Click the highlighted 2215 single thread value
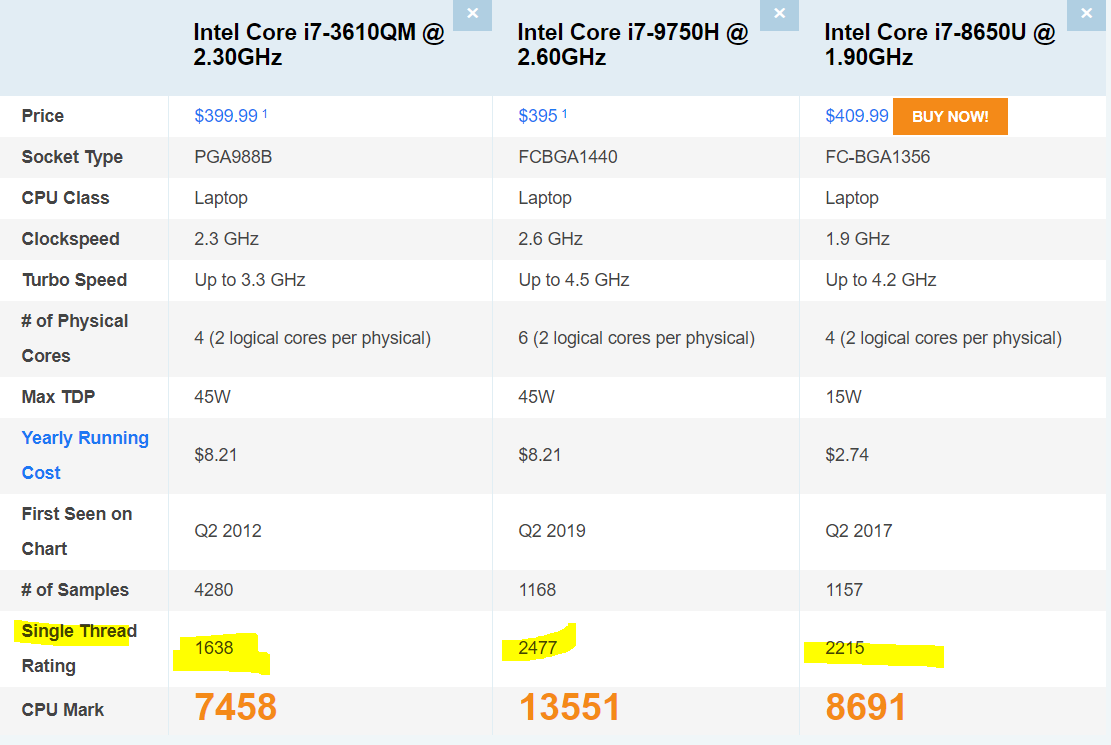The height and width of the screenshot is (745, 1111). 844,648
